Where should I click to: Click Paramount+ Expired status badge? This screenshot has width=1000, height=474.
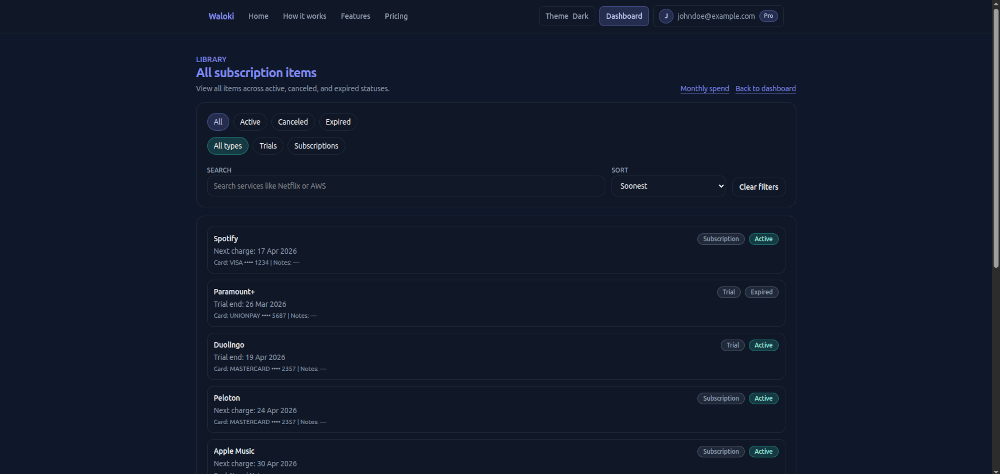pyautogui.click(x=761, y=292)
